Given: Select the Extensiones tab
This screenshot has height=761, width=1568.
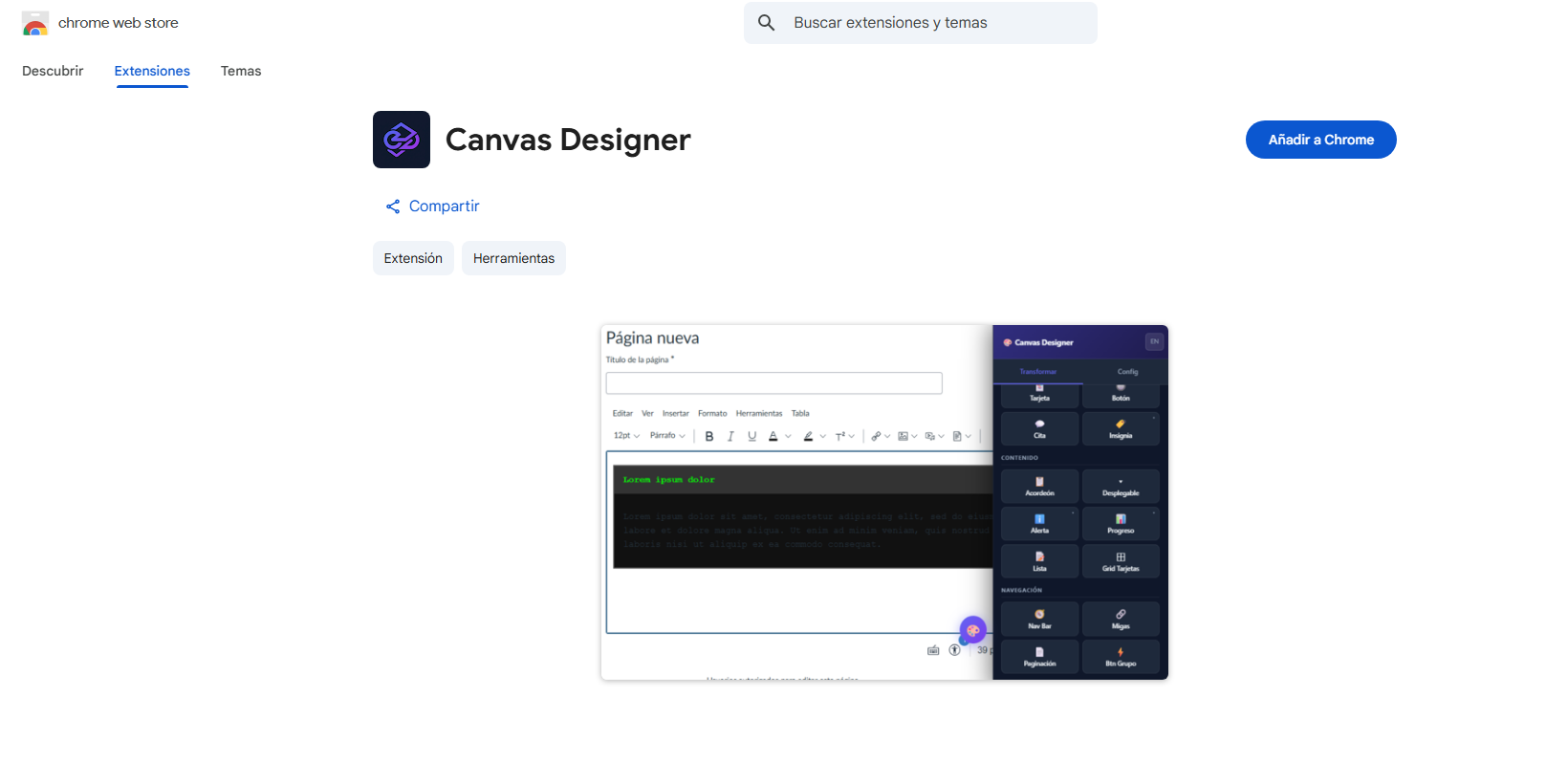Looking at the screenshot, I should pyautogui.click(x=152, y=71).
